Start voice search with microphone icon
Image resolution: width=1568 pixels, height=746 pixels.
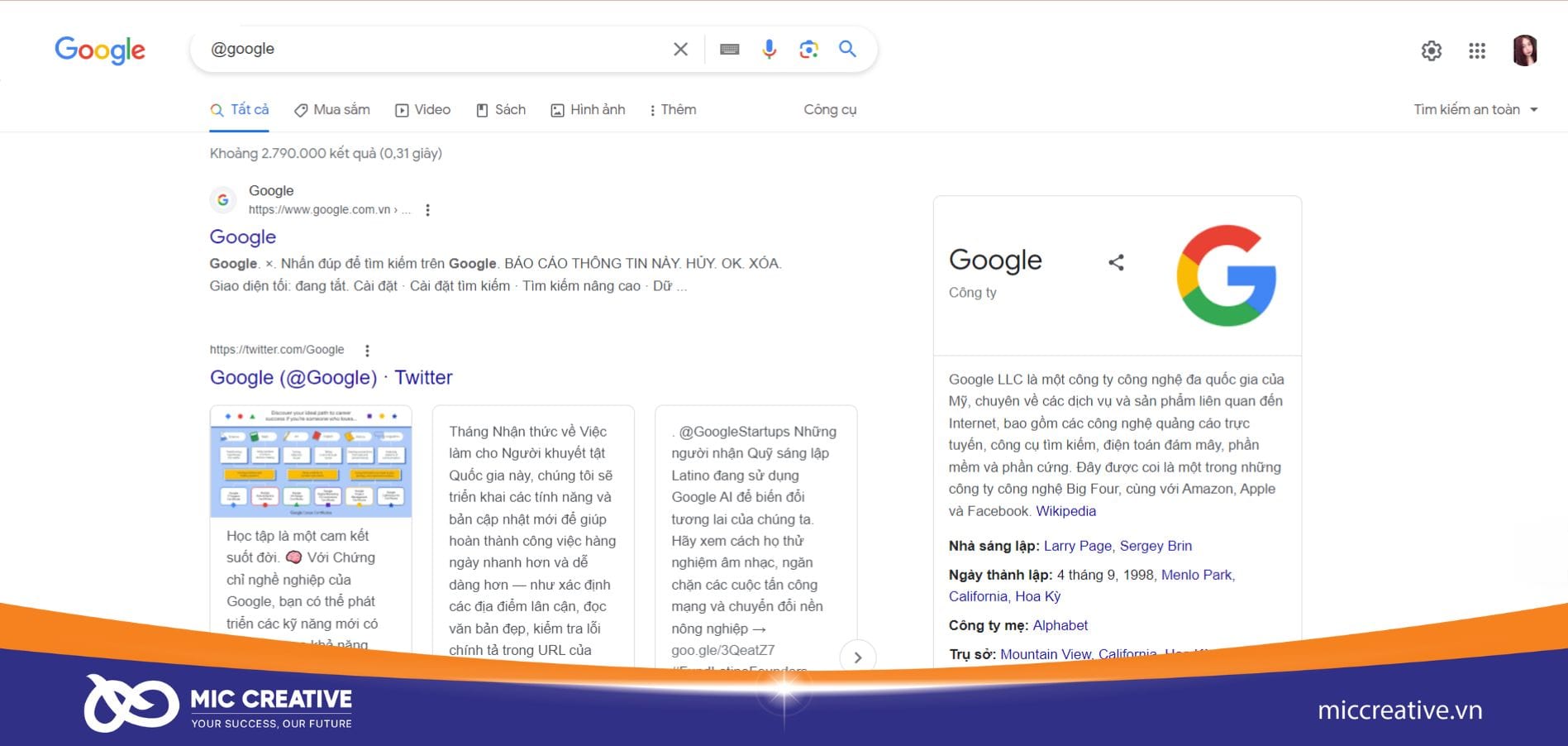click(x=769, y=49)
